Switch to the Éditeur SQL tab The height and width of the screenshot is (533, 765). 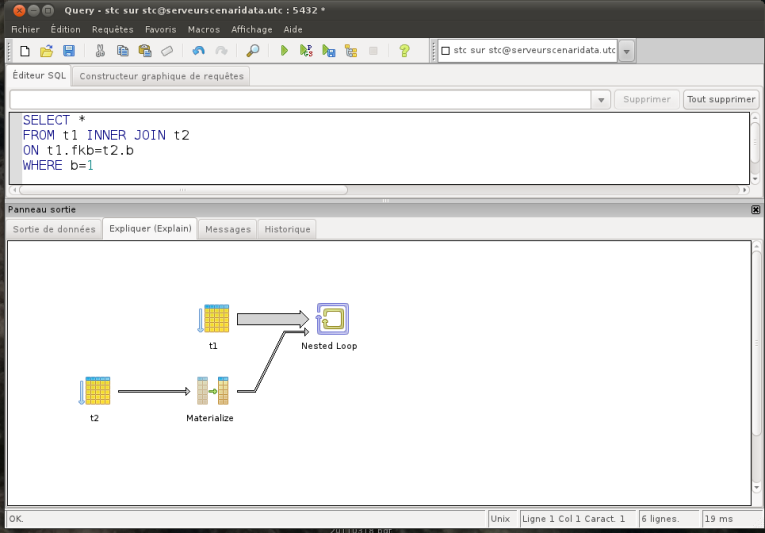(39, 76)
